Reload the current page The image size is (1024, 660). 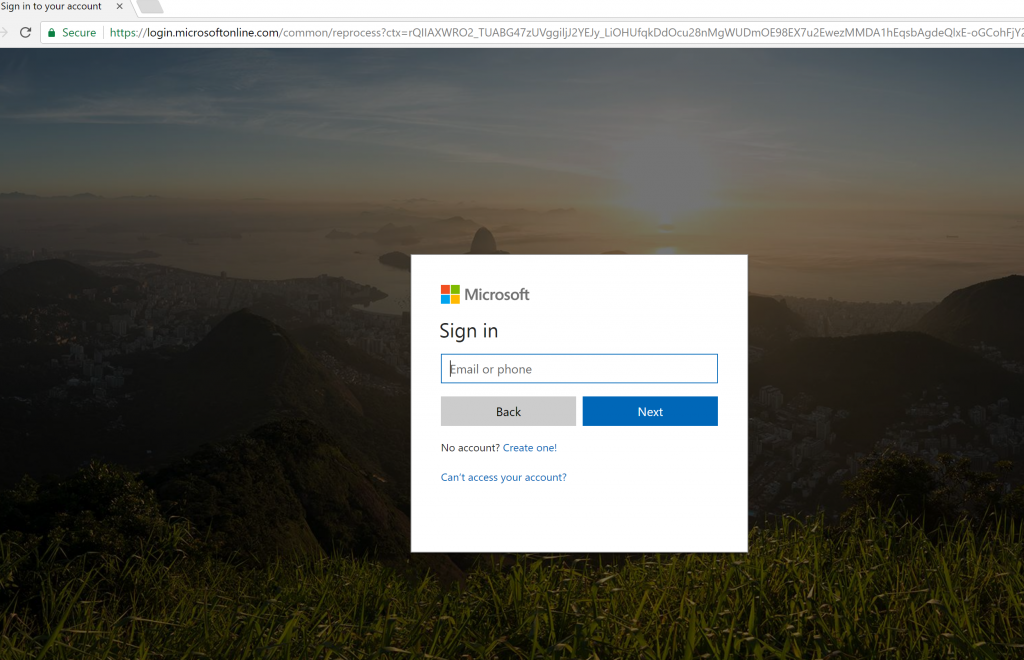click(25, 31)
